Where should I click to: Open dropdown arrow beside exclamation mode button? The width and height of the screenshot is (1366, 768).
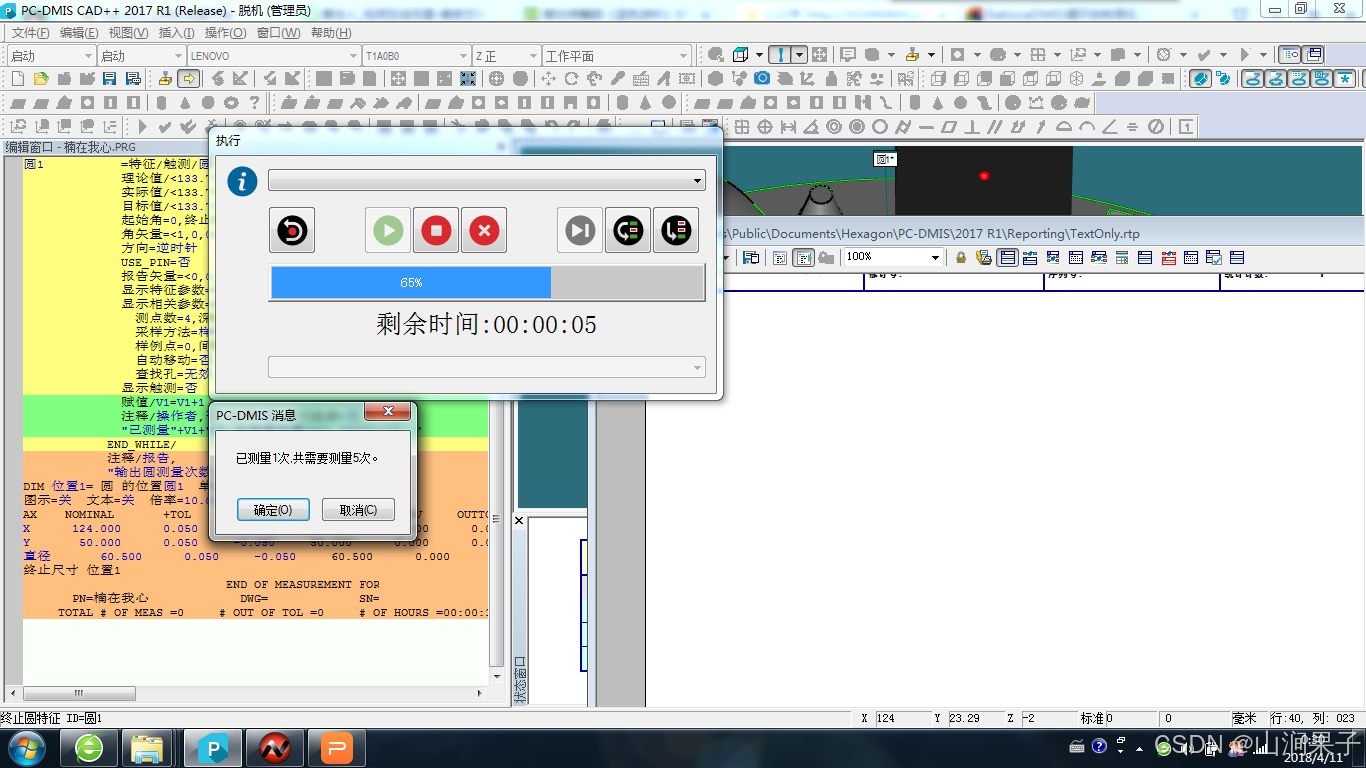(x=800, y=55)
